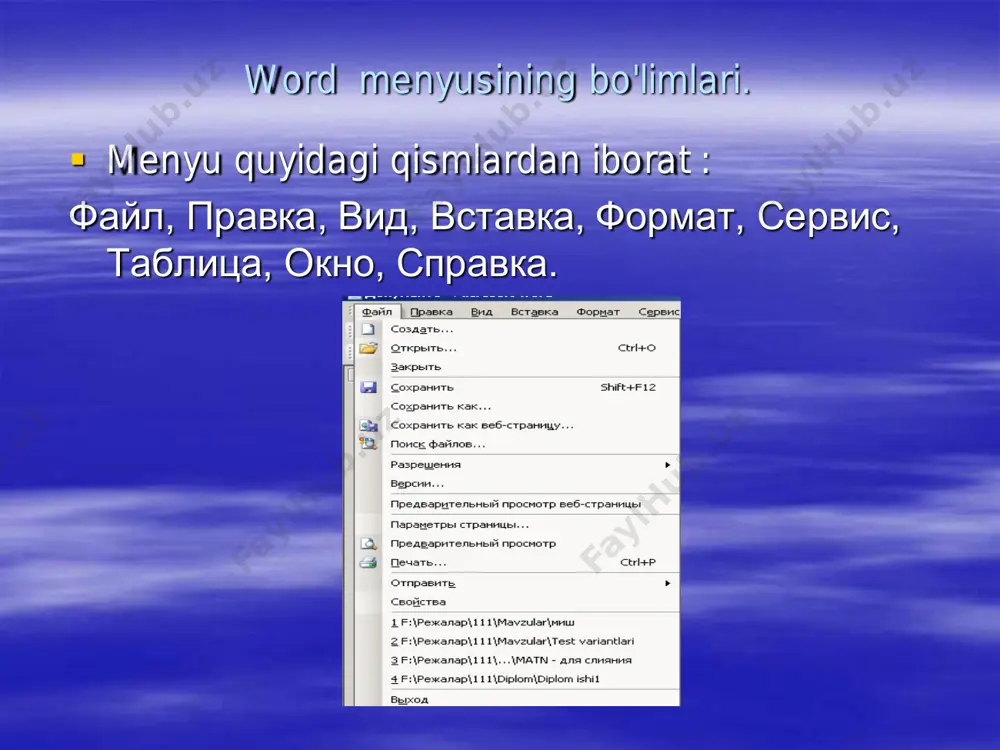Click the save as web page icon

pyautogui.click(x=368, y=425)
